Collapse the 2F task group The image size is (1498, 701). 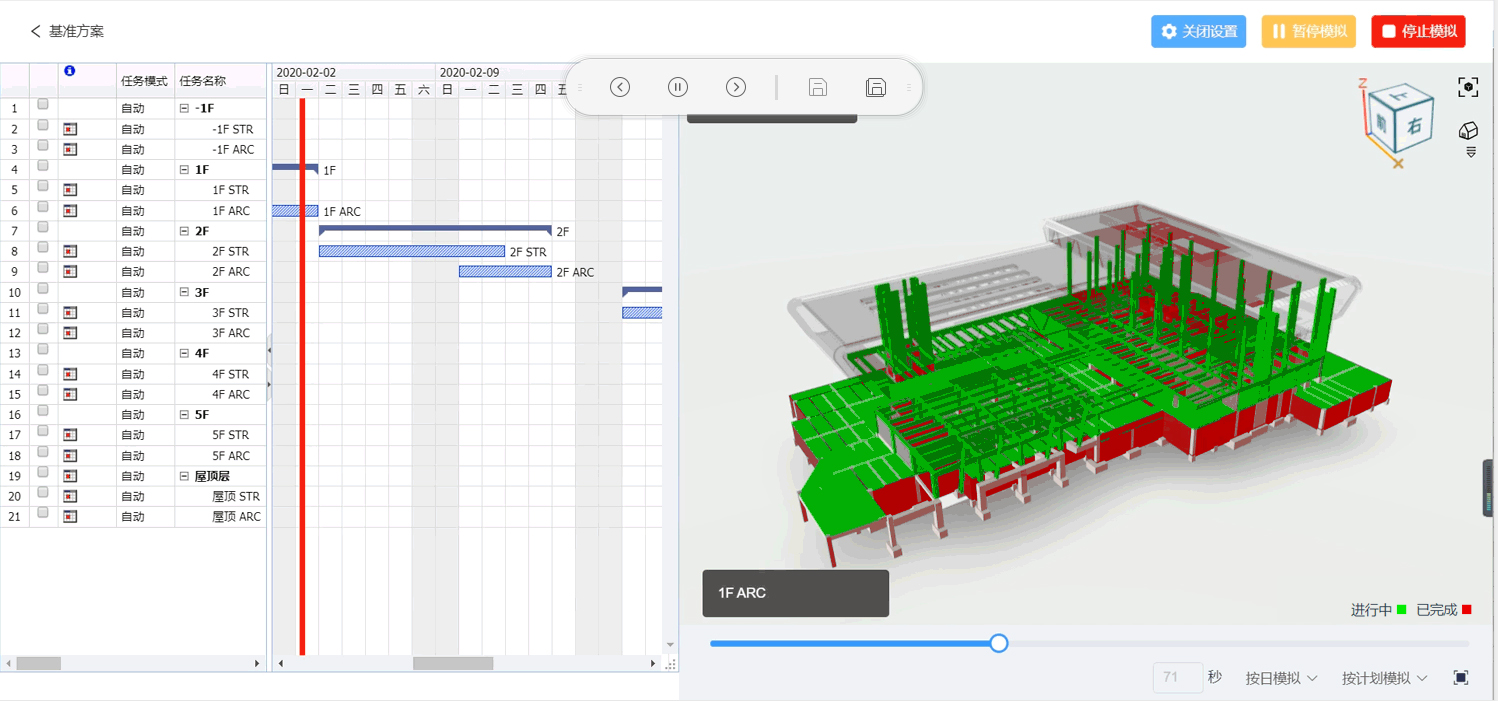coord(184,231)
